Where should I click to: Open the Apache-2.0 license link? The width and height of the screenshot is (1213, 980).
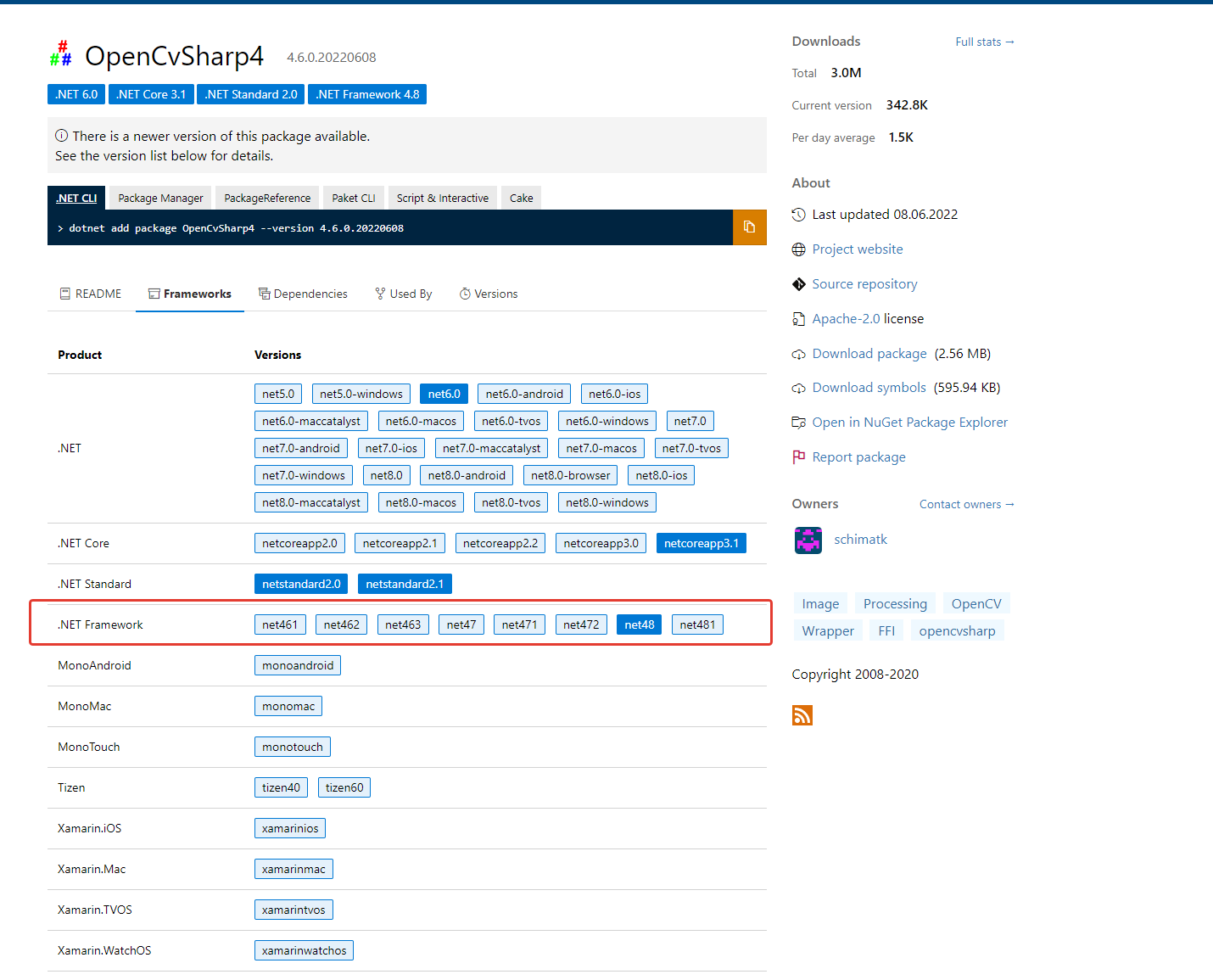(846, 319)
